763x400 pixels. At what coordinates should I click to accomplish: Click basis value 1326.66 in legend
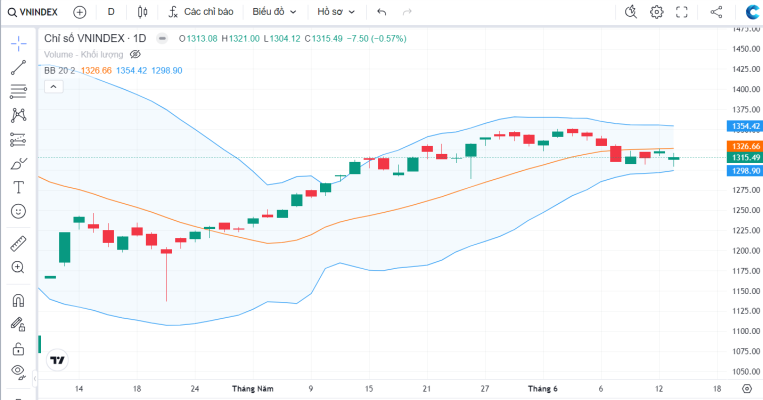click(x=96, y=71)
